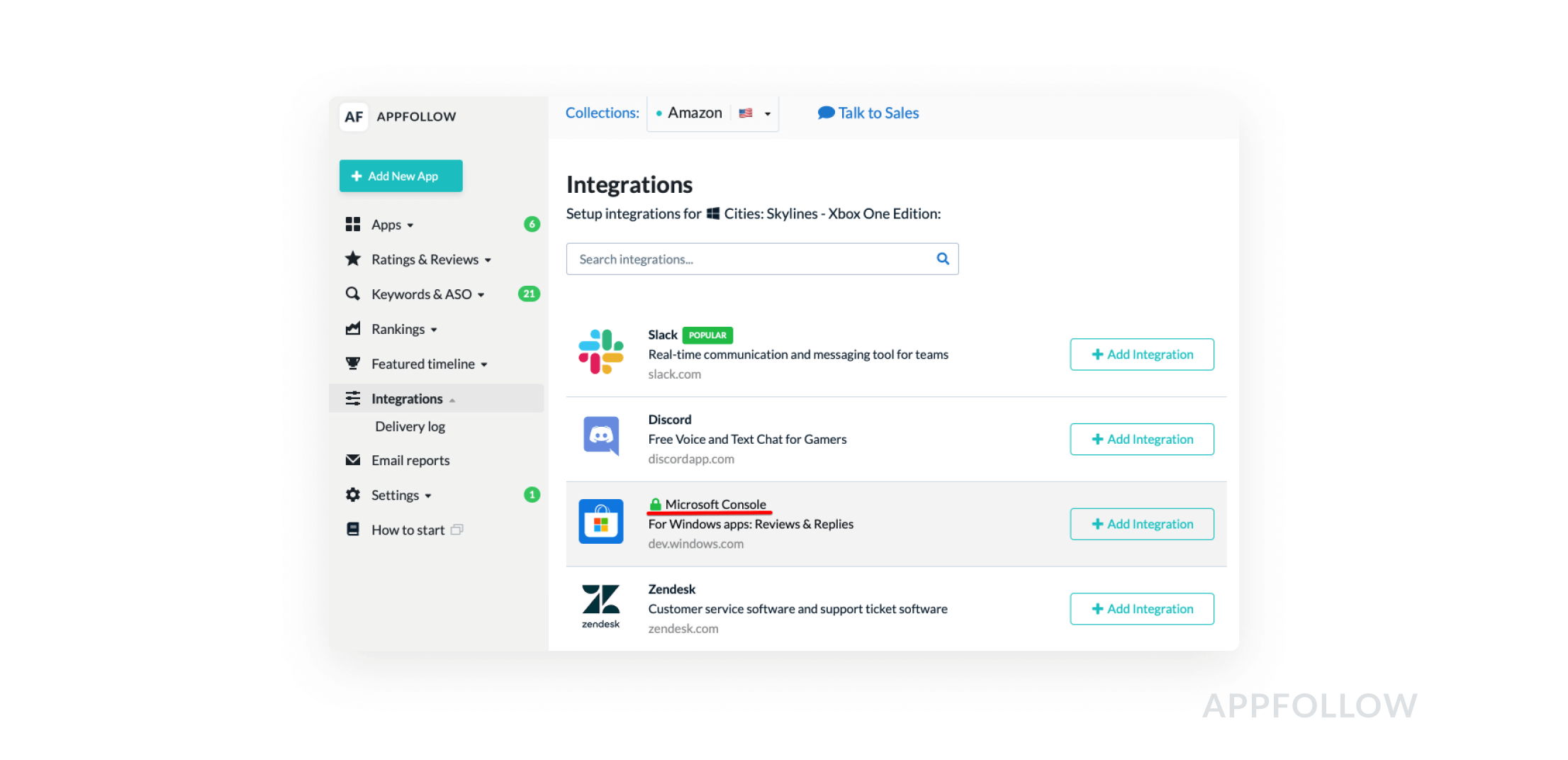The image size is (1568, 760).
Task: Add the Microsoft Console integration
Action: [1141, 524]
